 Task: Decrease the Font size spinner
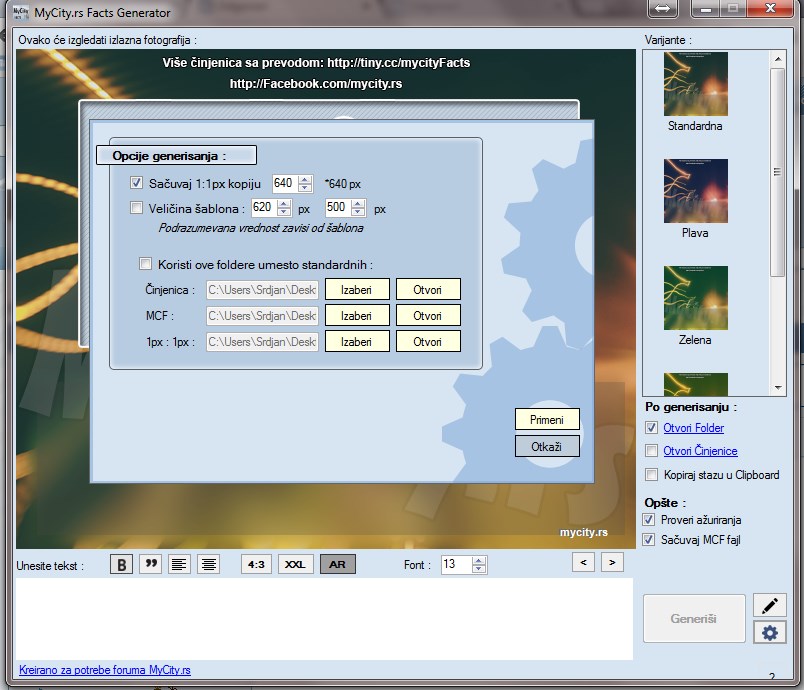point(478,569)
